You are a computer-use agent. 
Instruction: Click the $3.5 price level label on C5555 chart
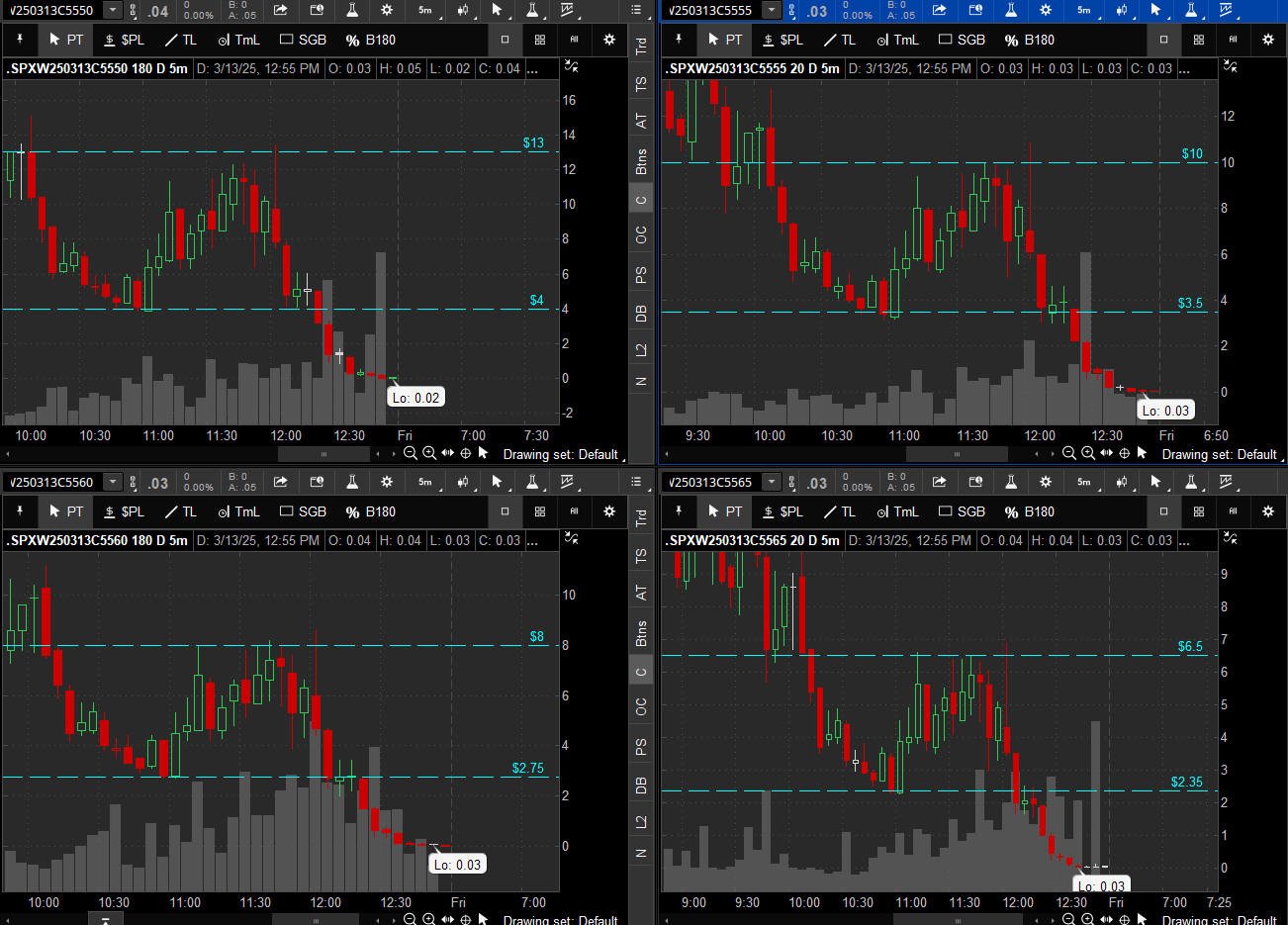click(x=1190, y=303)
